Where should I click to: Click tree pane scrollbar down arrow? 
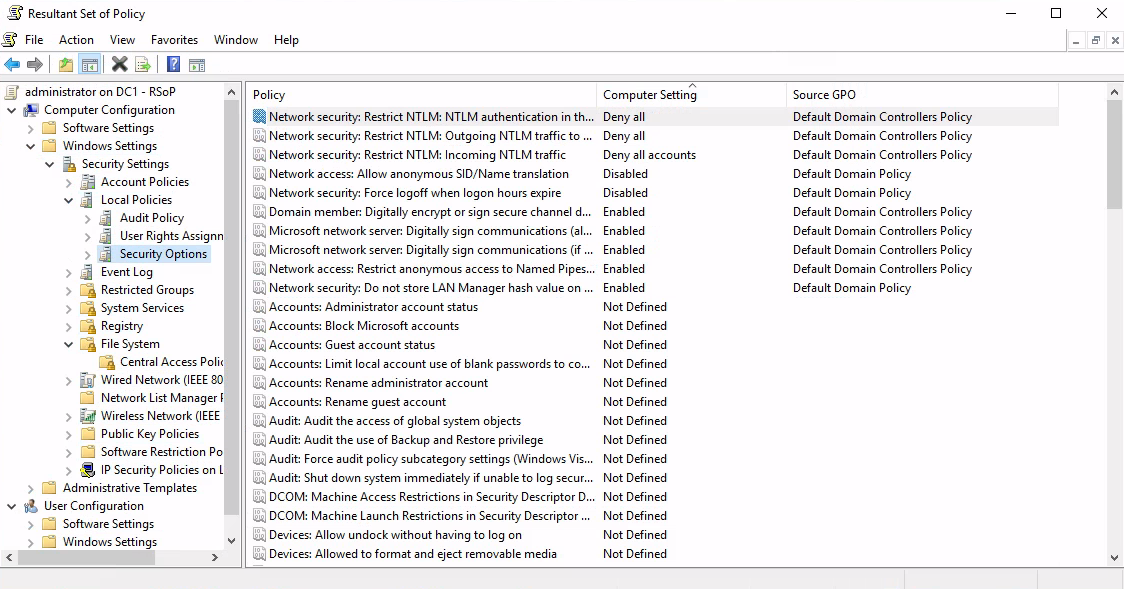[231, 541]
